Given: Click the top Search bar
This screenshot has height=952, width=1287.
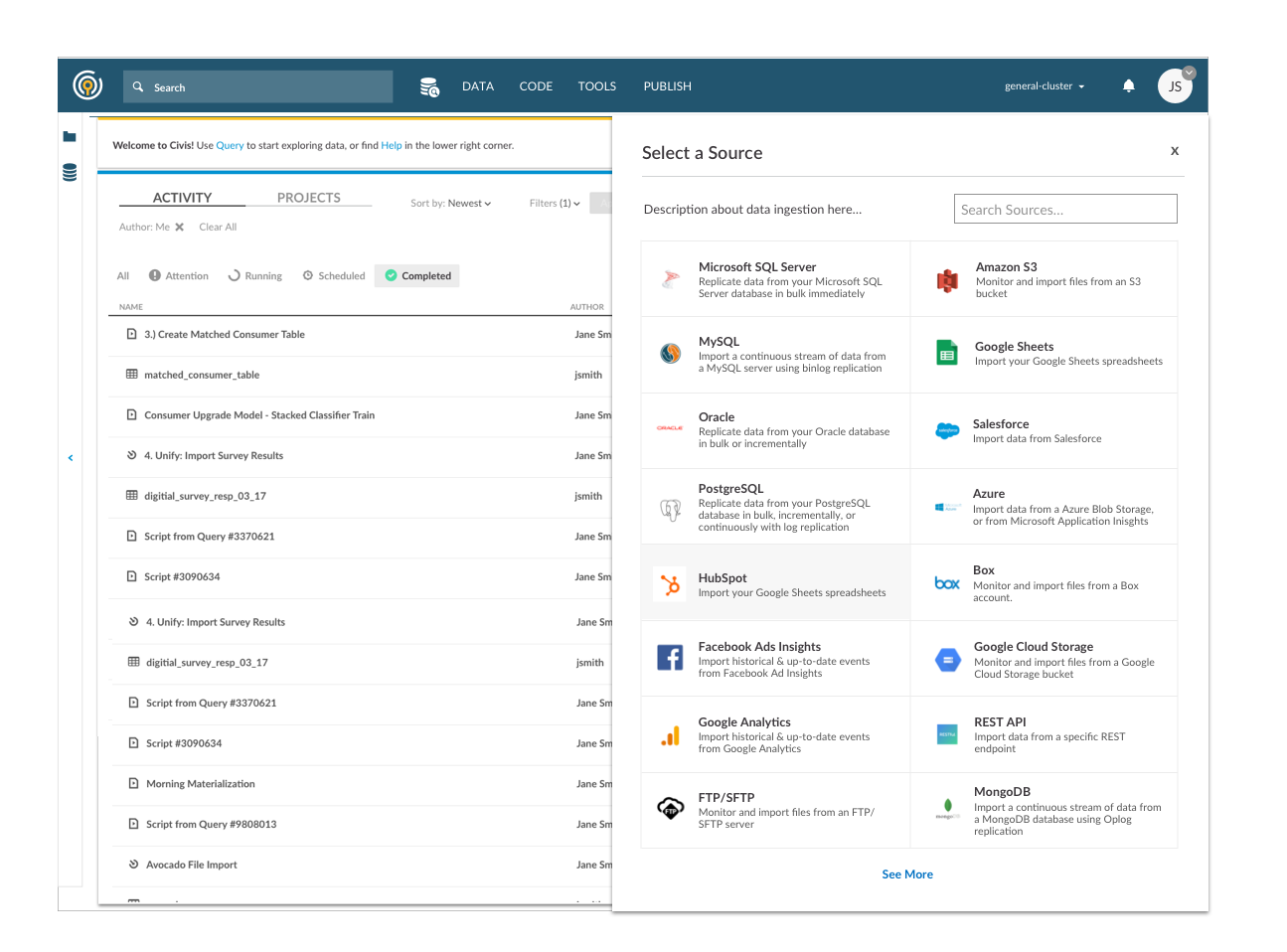Looking at the screenshot, I should (x=257, y=87).
